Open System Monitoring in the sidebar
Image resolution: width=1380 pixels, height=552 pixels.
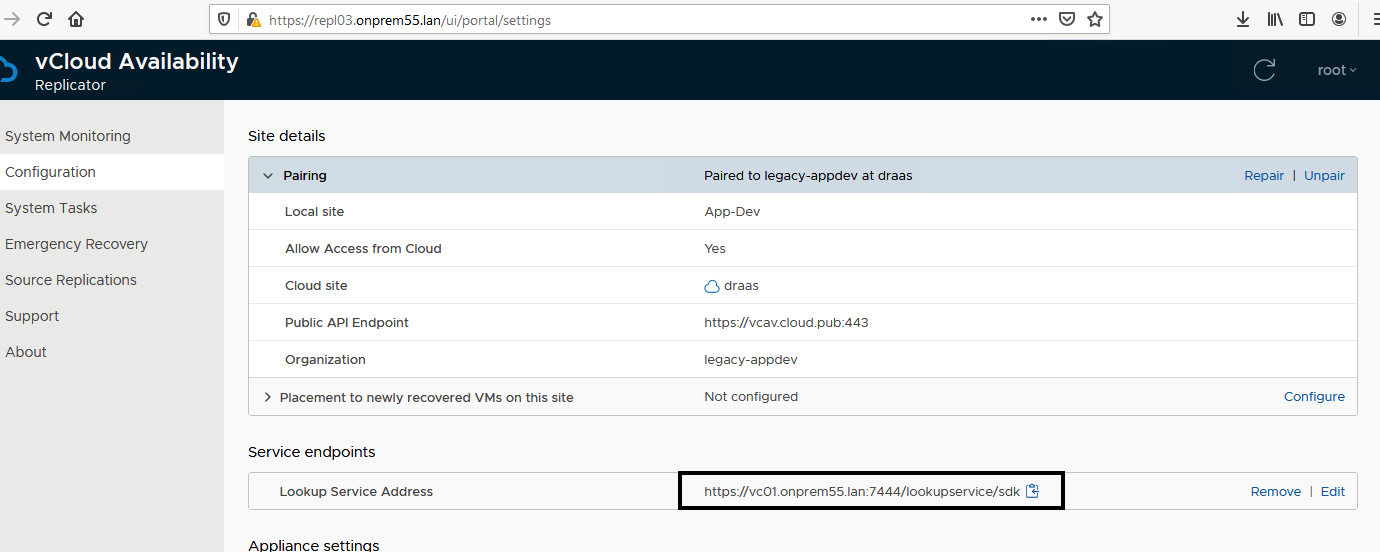[68, 136]
